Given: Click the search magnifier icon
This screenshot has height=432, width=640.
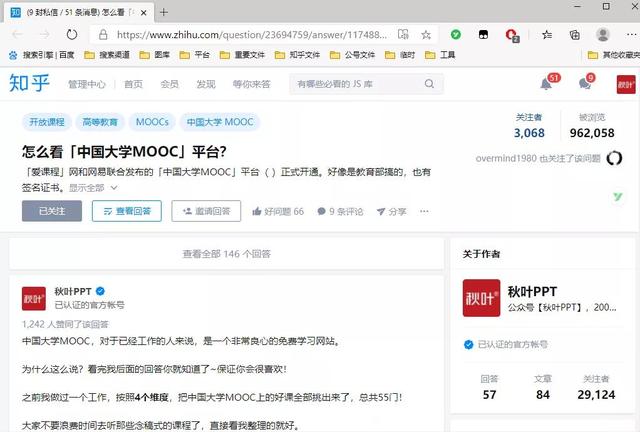Looking at the screenshot, I should (429, 84).
